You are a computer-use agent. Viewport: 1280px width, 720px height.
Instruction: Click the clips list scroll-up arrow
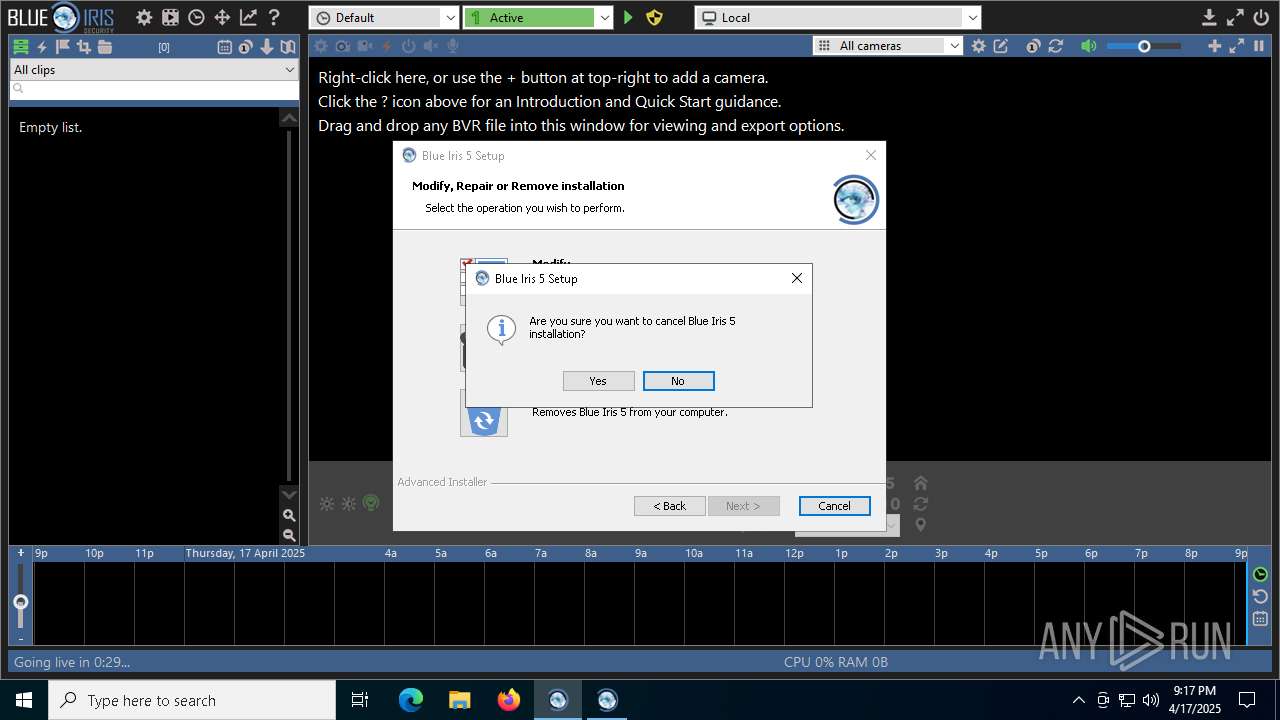click(289, 118)
